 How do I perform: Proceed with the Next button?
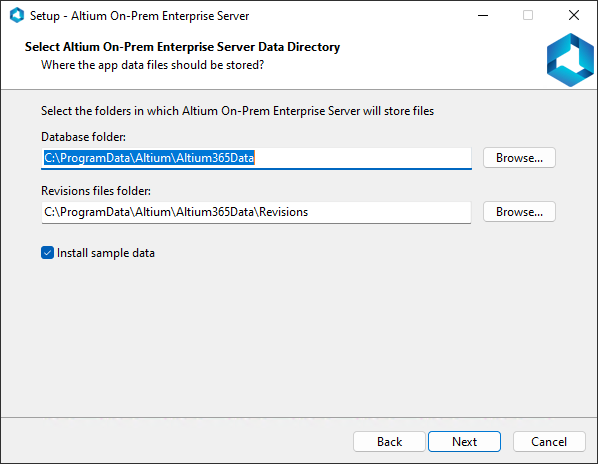(464, 442)
